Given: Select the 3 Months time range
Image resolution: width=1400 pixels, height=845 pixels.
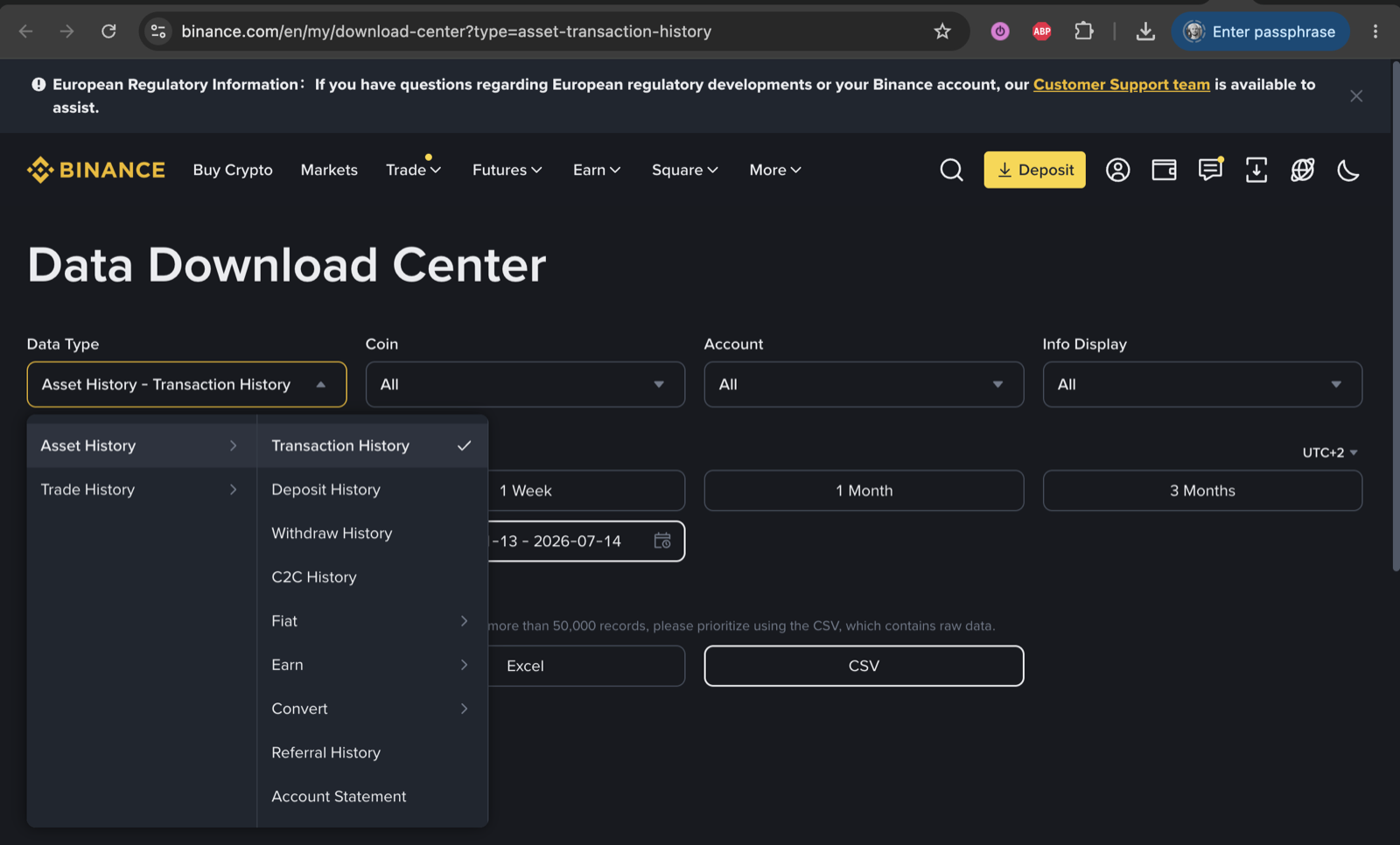Looking at the screenshot, I should click(x=1202, y=491).
